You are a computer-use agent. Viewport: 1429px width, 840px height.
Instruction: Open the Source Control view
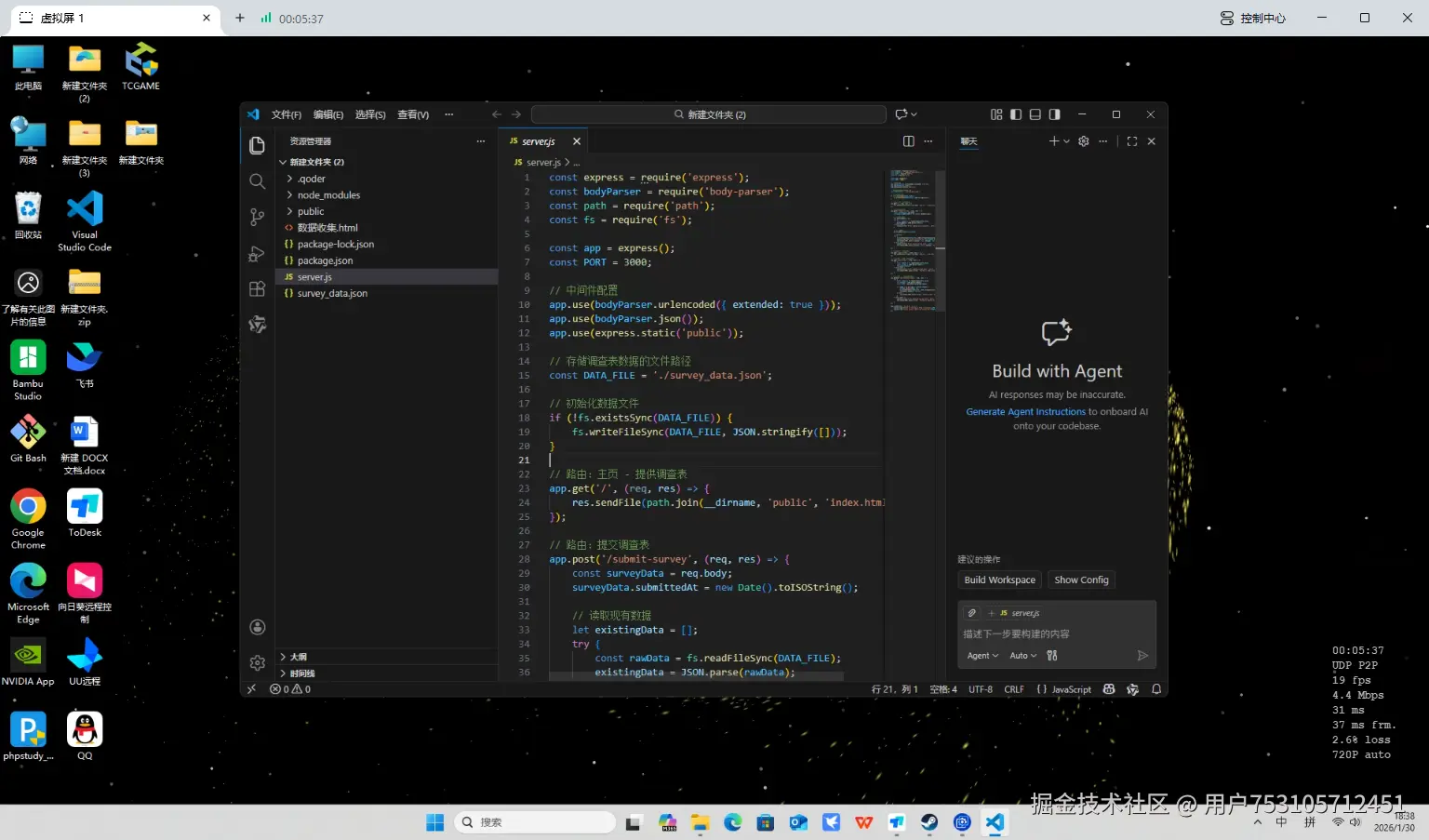pos(258,217)
